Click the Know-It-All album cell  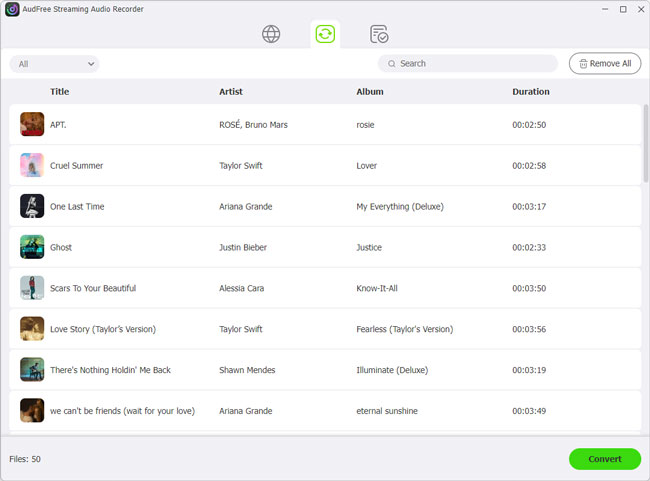tap(377, 288)
